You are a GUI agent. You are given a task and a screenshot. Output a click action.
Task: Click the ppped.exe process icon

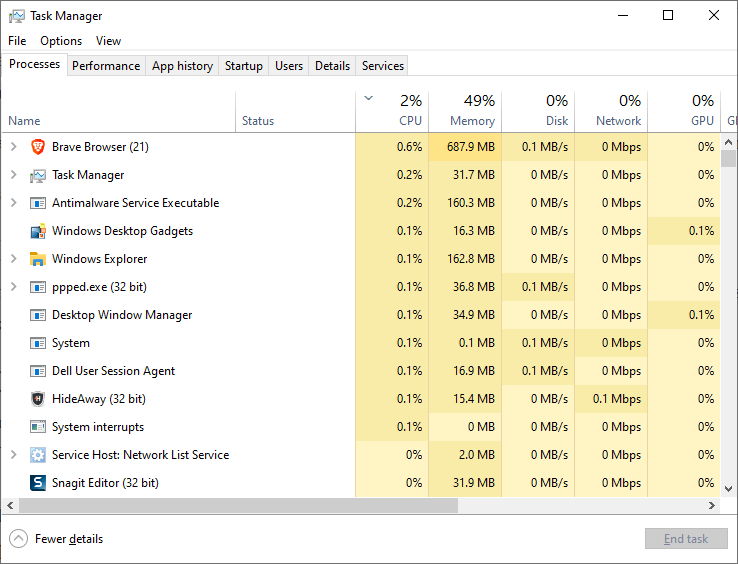pos(38,287)
